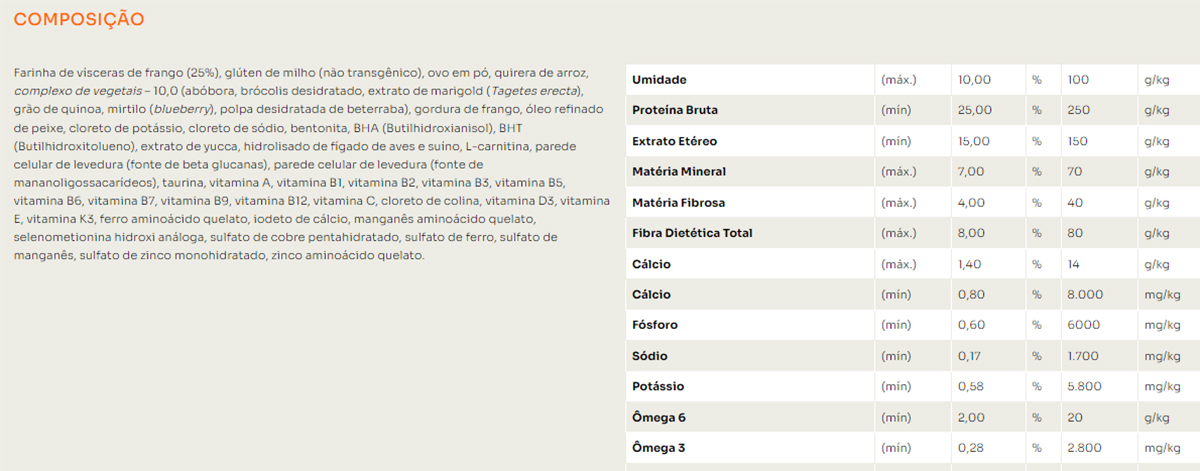The width and height of the screenshot is (1200, 471).
Task: Select the 6000 value in Fósforo row
Action: pos(1083,325)
